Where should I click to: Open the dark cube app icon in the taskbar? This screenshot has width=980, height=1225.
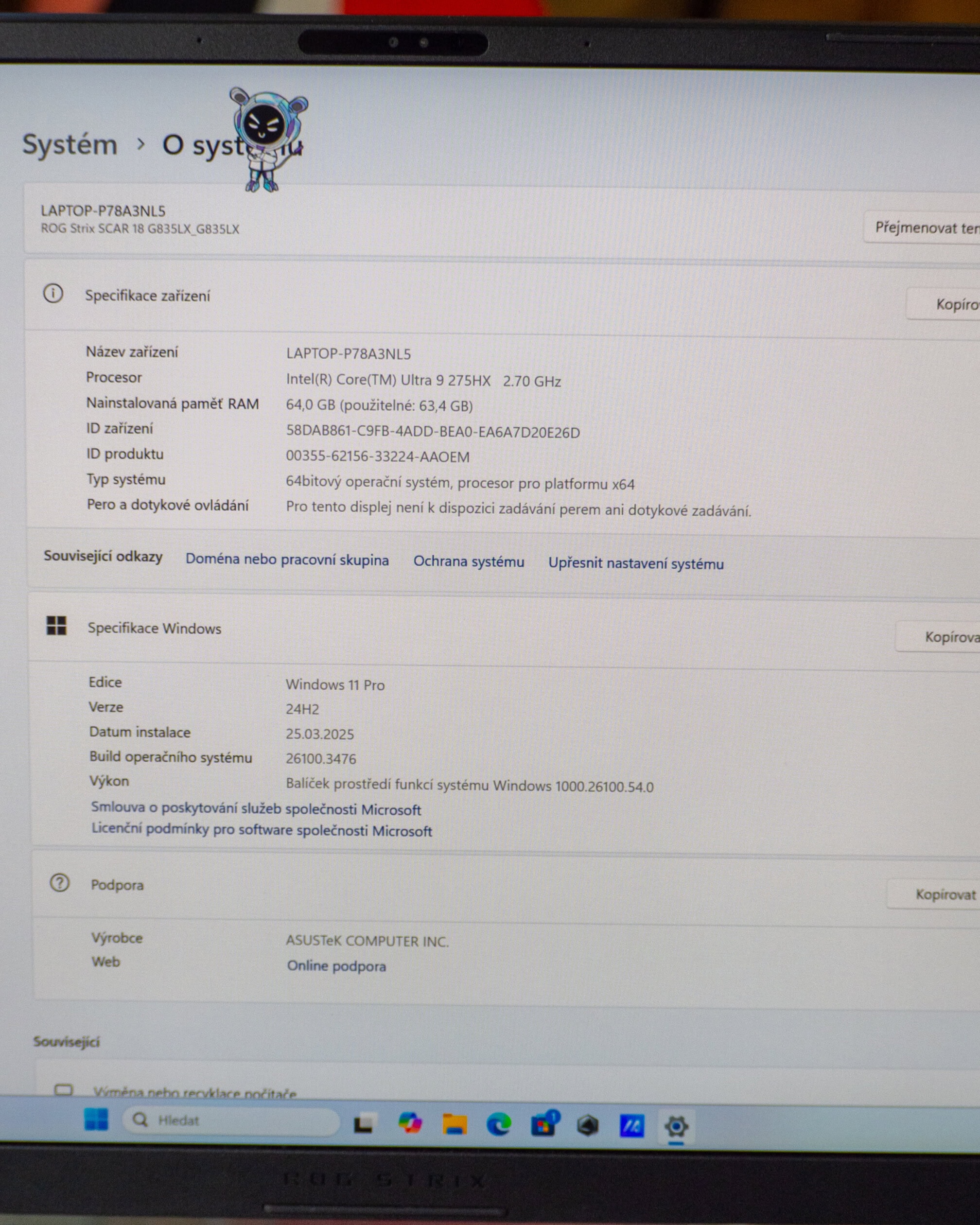(587, 1125)
